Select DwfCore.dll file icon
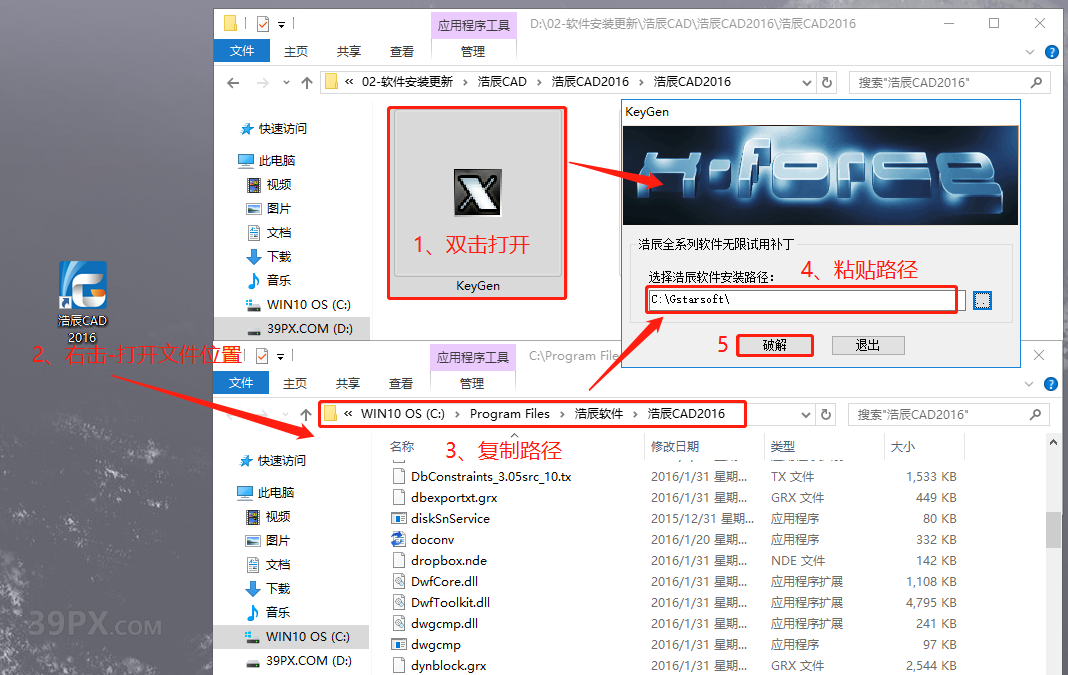The height and width of the screenshot is (675, 1068). (398, 582)
